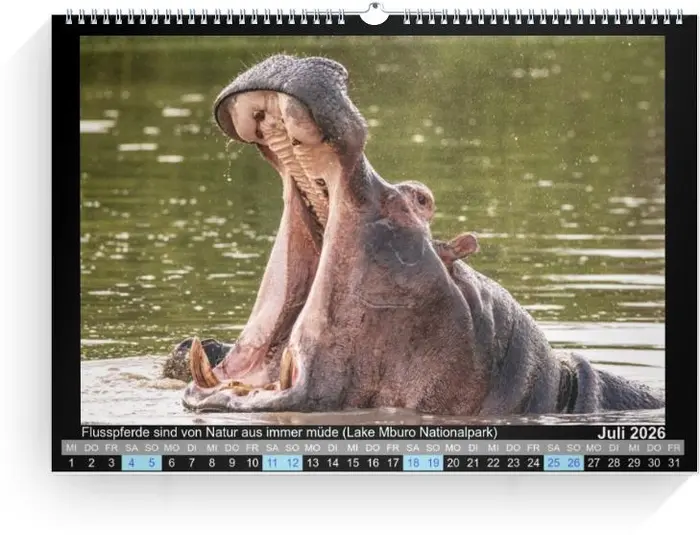Click highlighted Sunday 19 date cell

coord(433,463)
